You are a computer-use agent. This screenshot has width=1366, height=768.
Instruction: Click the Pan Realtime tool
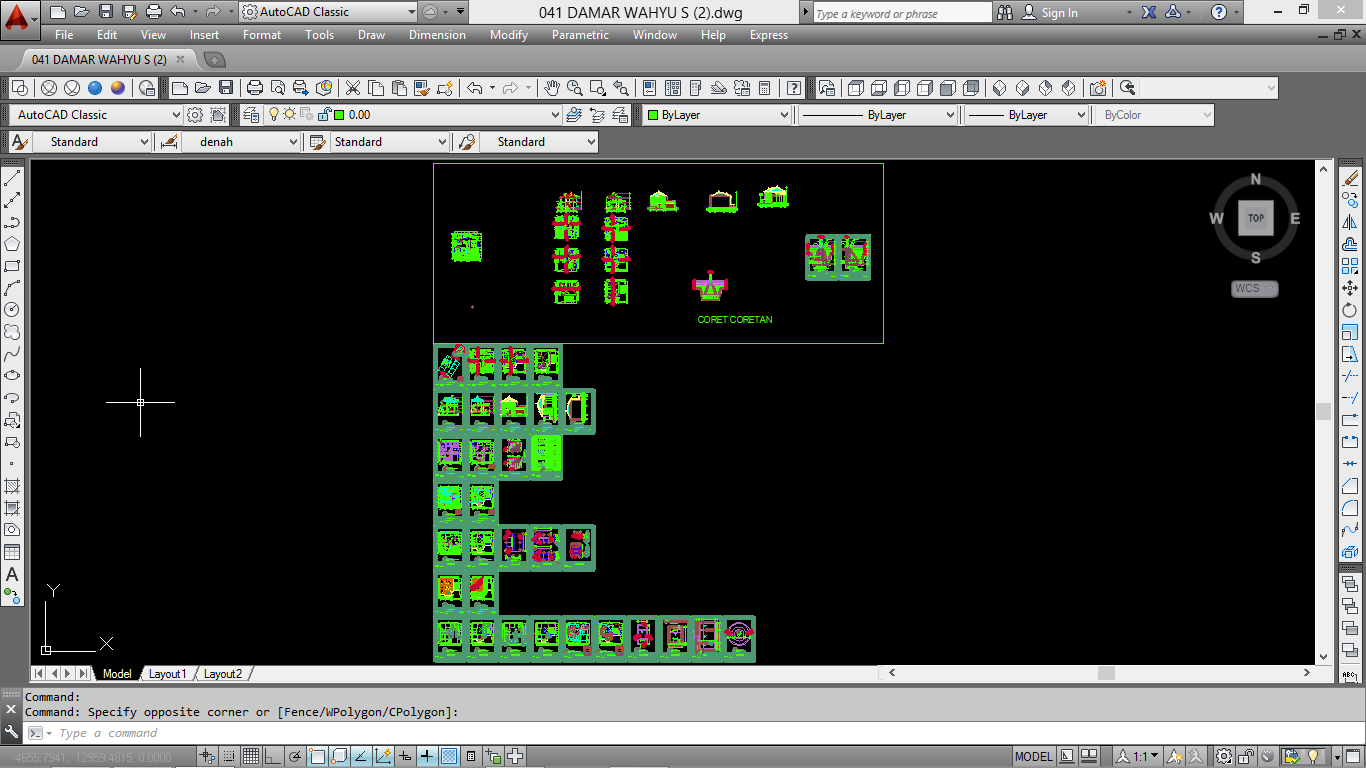click(x=551, y=88)
